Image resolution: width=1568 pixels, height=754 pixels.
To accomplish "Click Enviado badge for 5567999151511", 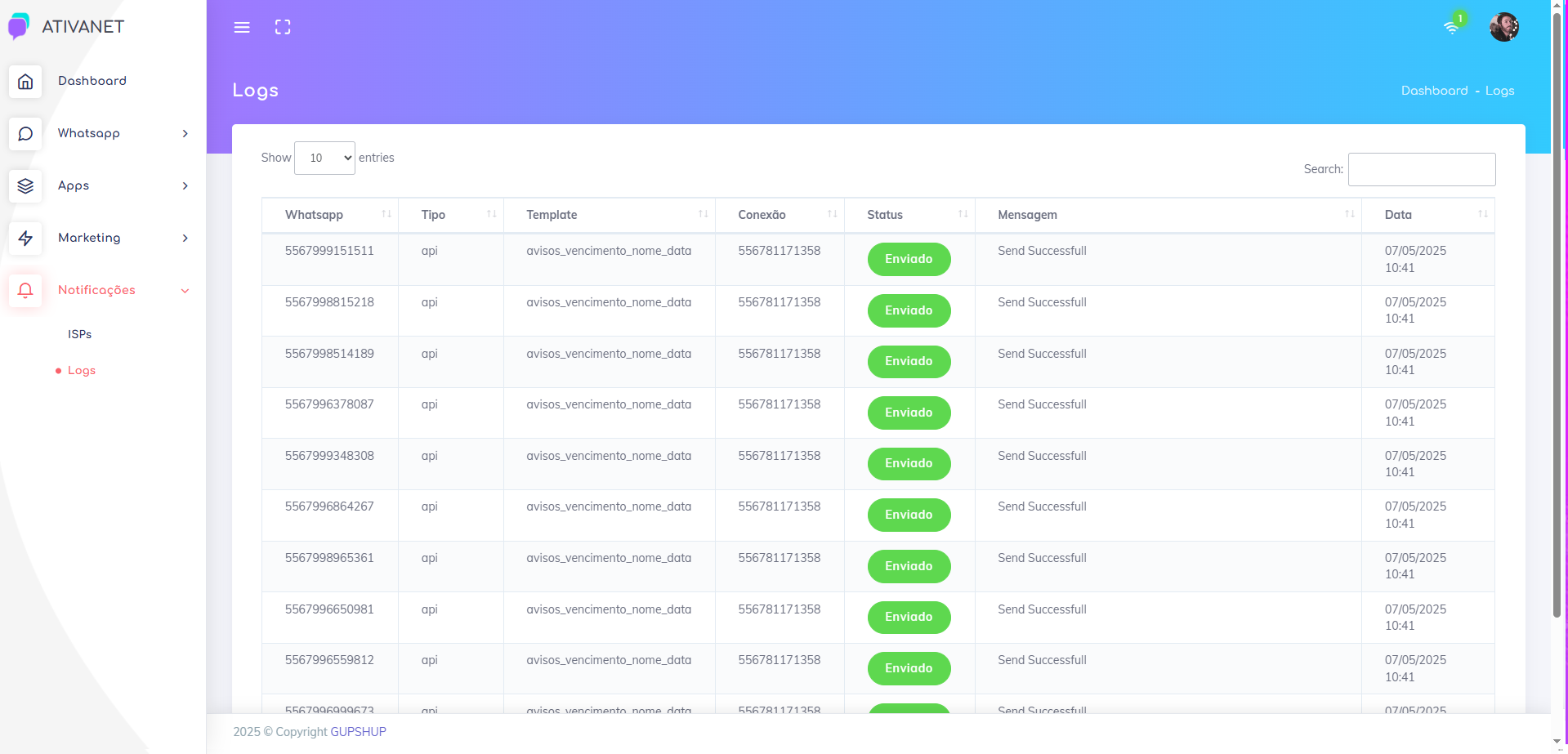I will [909, 259].
